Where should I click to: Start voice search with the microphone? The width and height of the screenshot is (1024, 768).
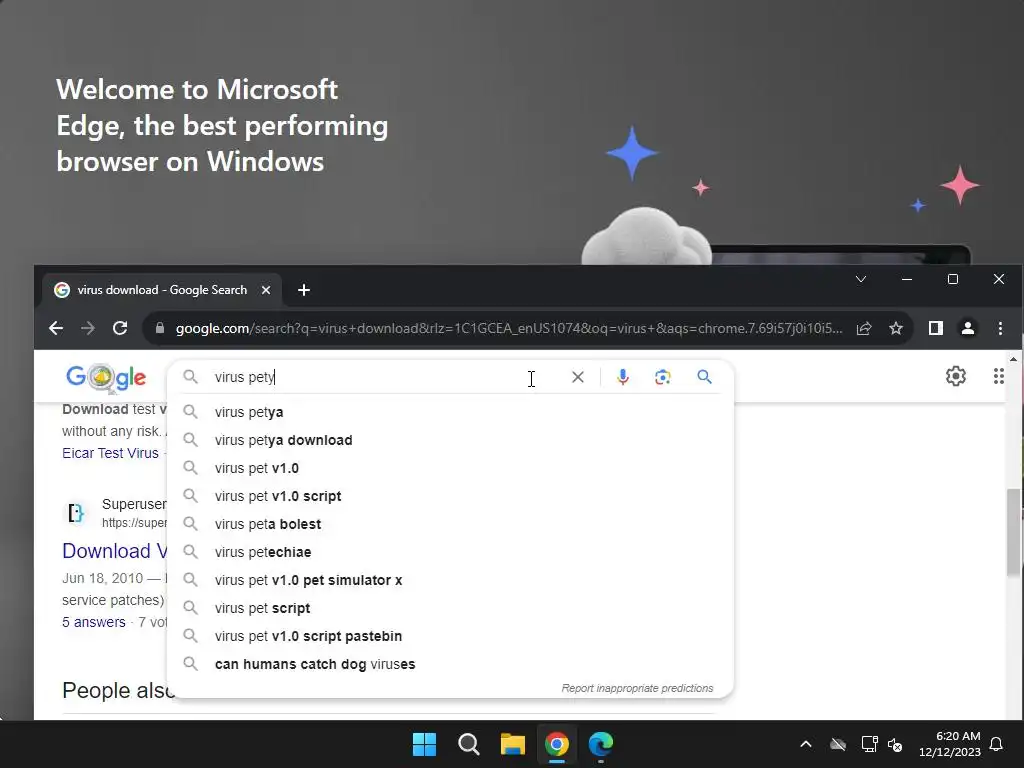pyautogui.click(x=623, y=377)
